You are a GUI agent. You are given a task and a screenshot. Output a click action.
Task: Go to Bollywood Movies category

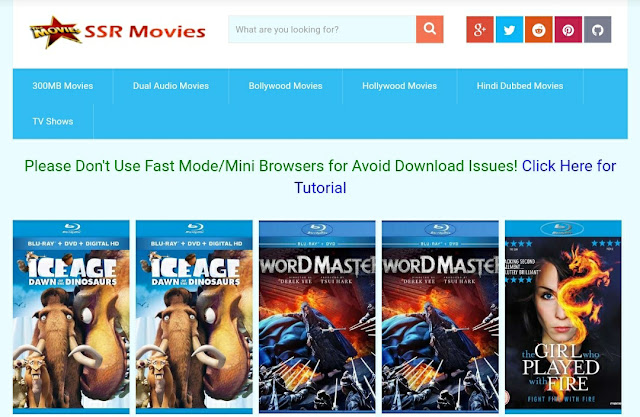[x=285, y=86]
